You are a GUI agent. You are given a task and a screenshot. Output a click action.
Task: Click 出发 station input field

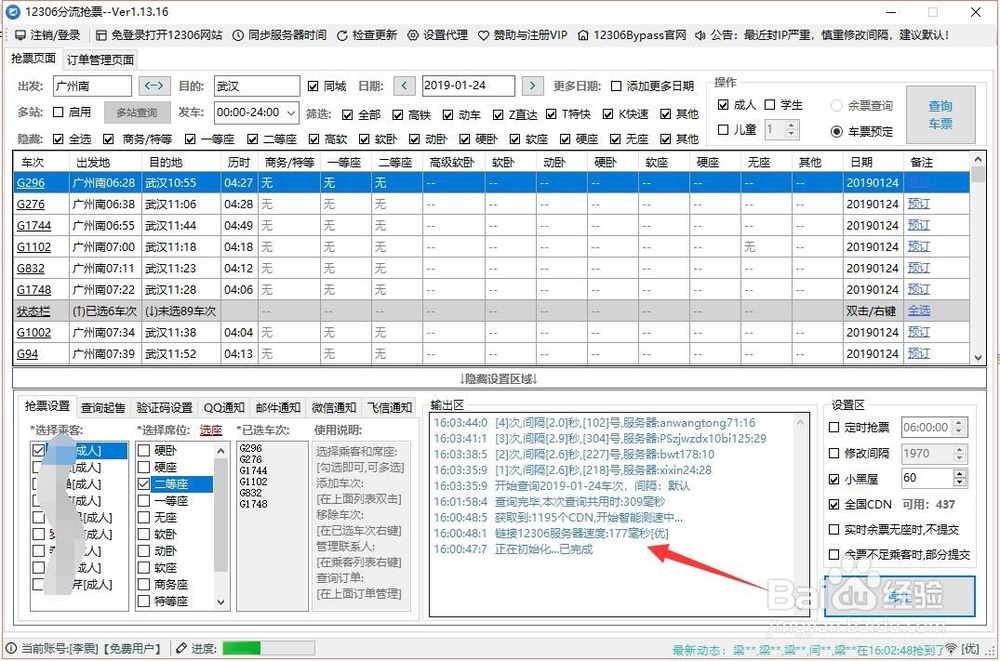[x=92, y=85]
